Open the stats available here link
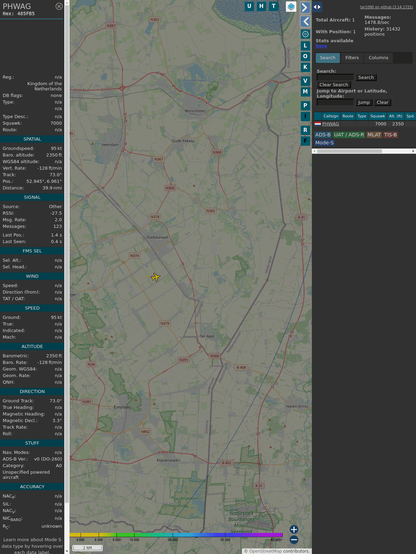The image size is (416, 554). (321, 46)
